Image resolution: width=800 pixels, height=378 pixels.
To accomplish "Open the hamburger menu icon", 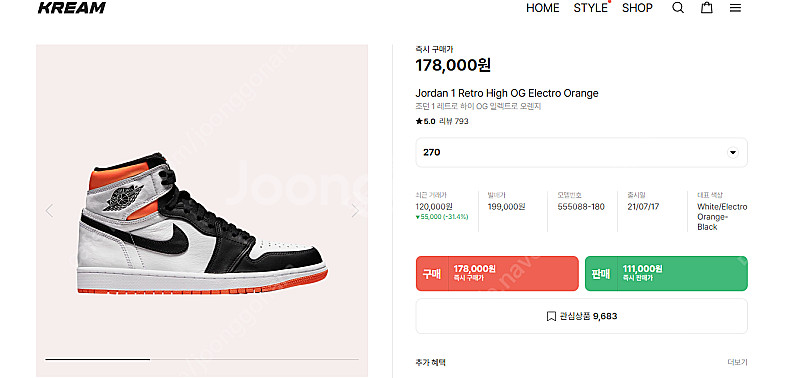I will click(x=735, y=8).
